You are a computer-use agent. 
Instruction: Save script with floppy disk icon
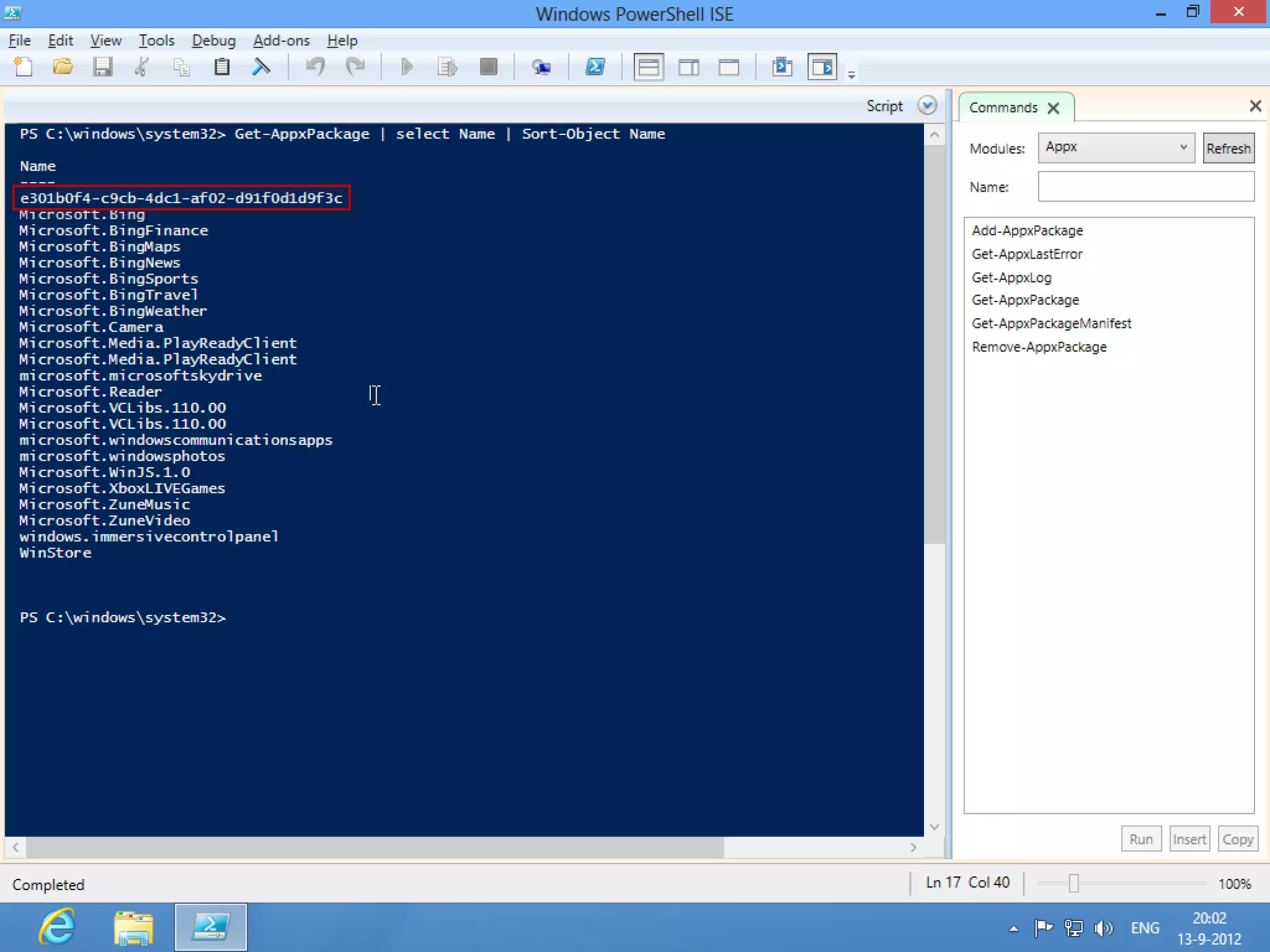coord(102,66)
